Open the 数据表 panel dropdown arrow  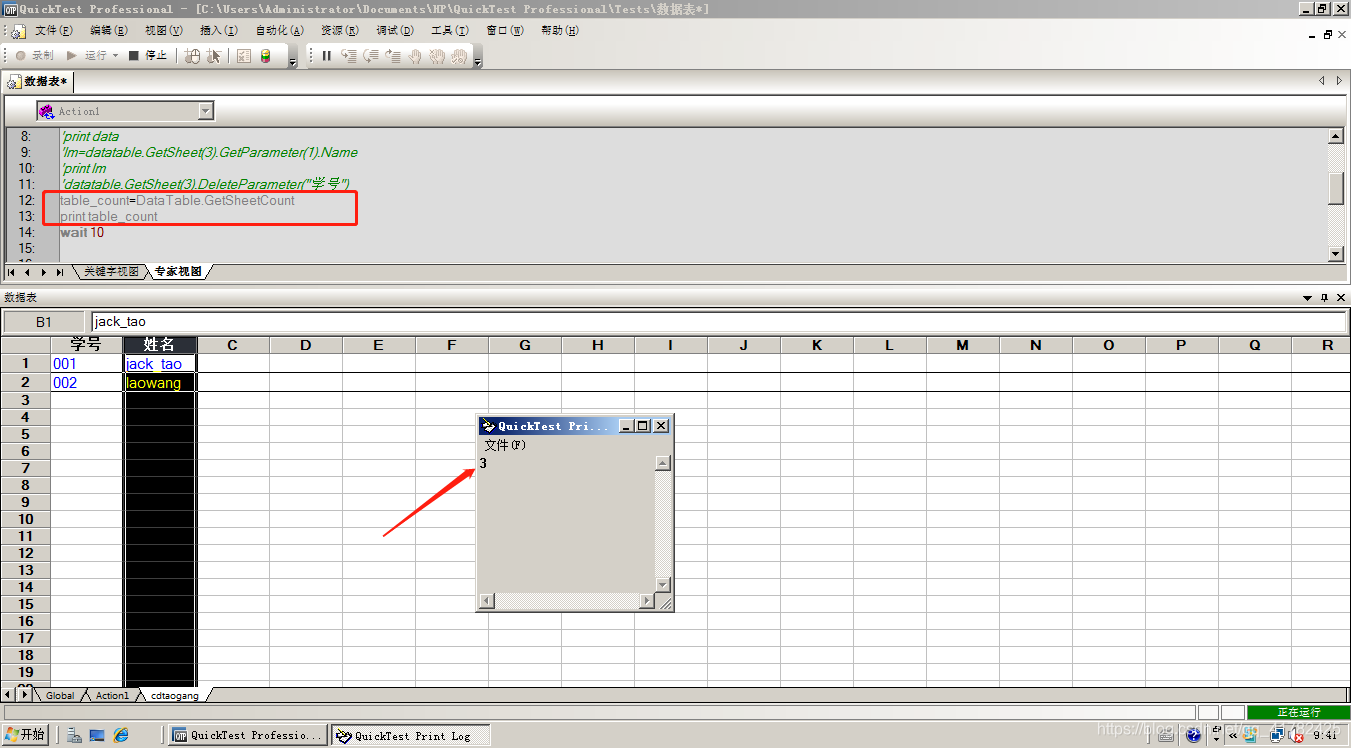point(1307,298)
